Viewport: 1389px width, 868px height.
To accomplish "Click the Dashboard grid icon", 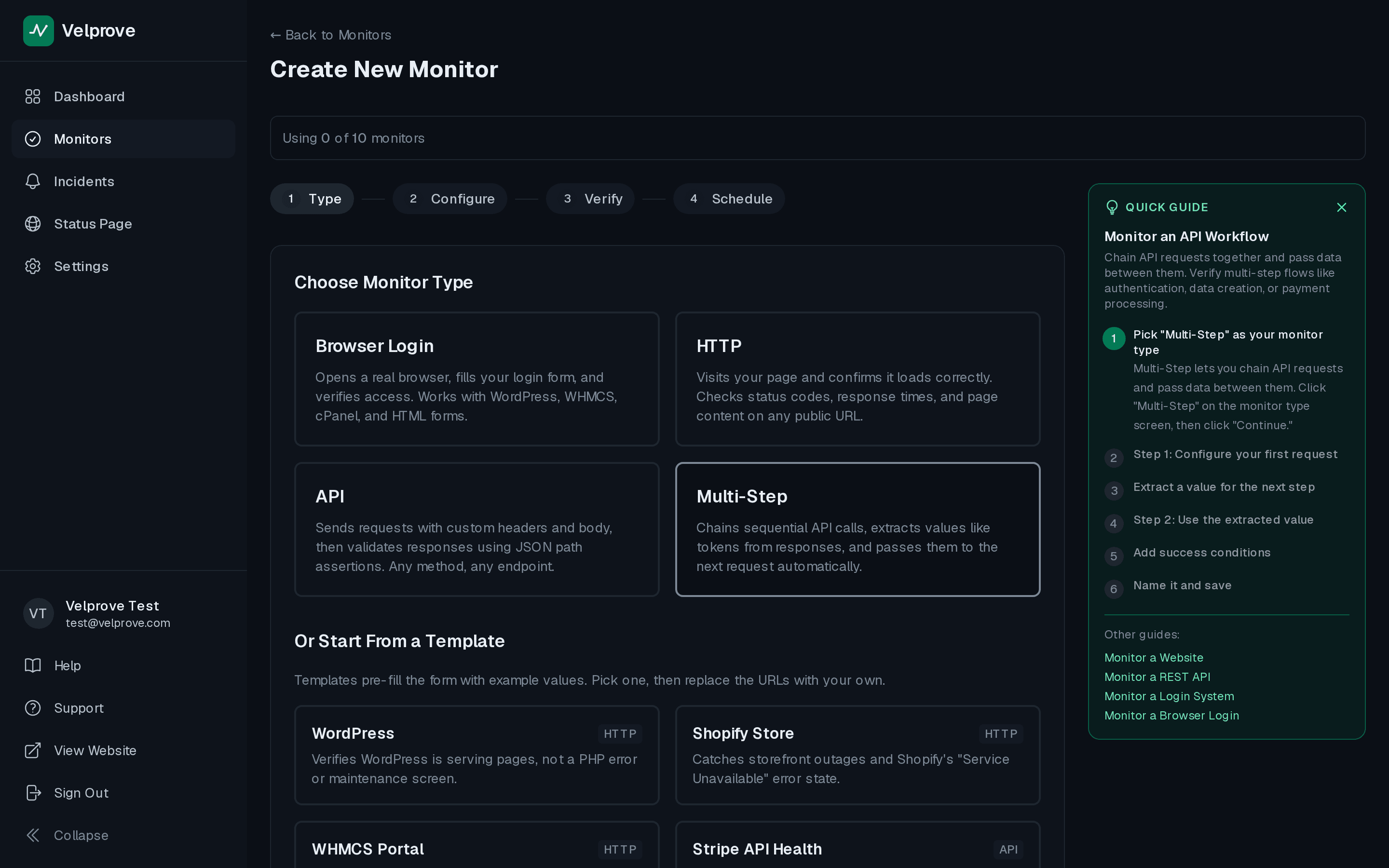I will tap(33, 96).
